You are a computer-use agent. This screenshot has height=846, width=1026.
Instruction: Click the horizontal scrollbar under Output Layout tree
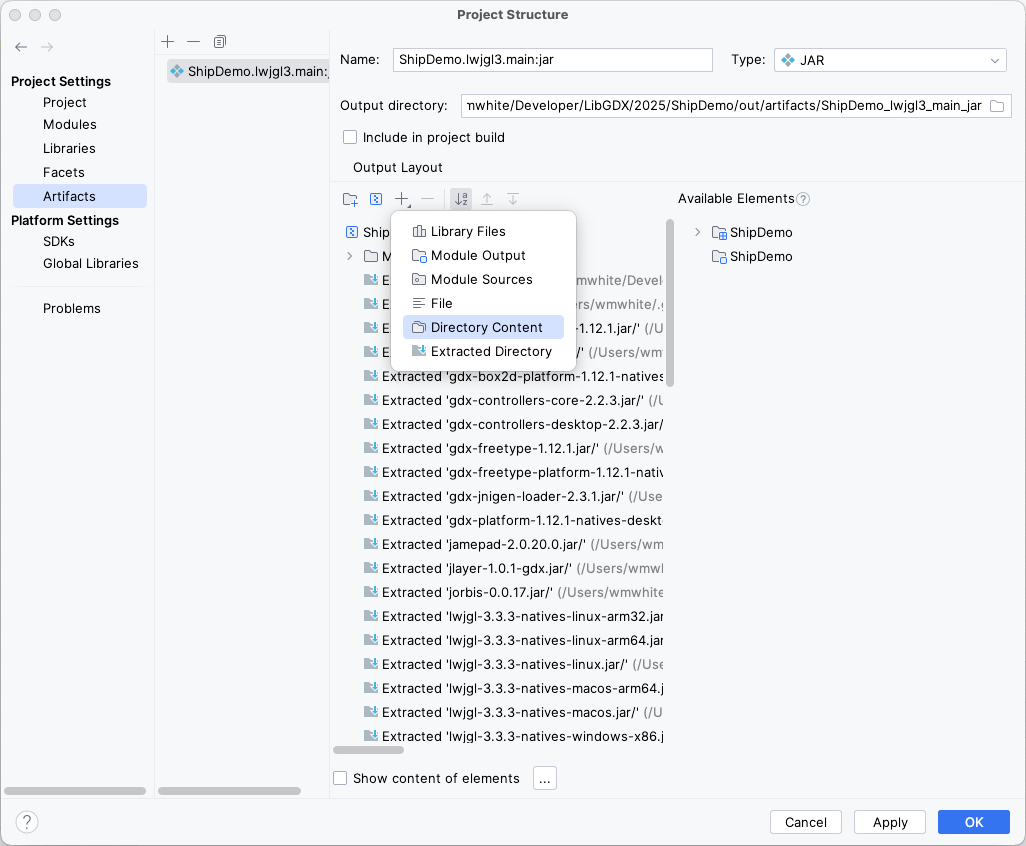tap(368, 749)
